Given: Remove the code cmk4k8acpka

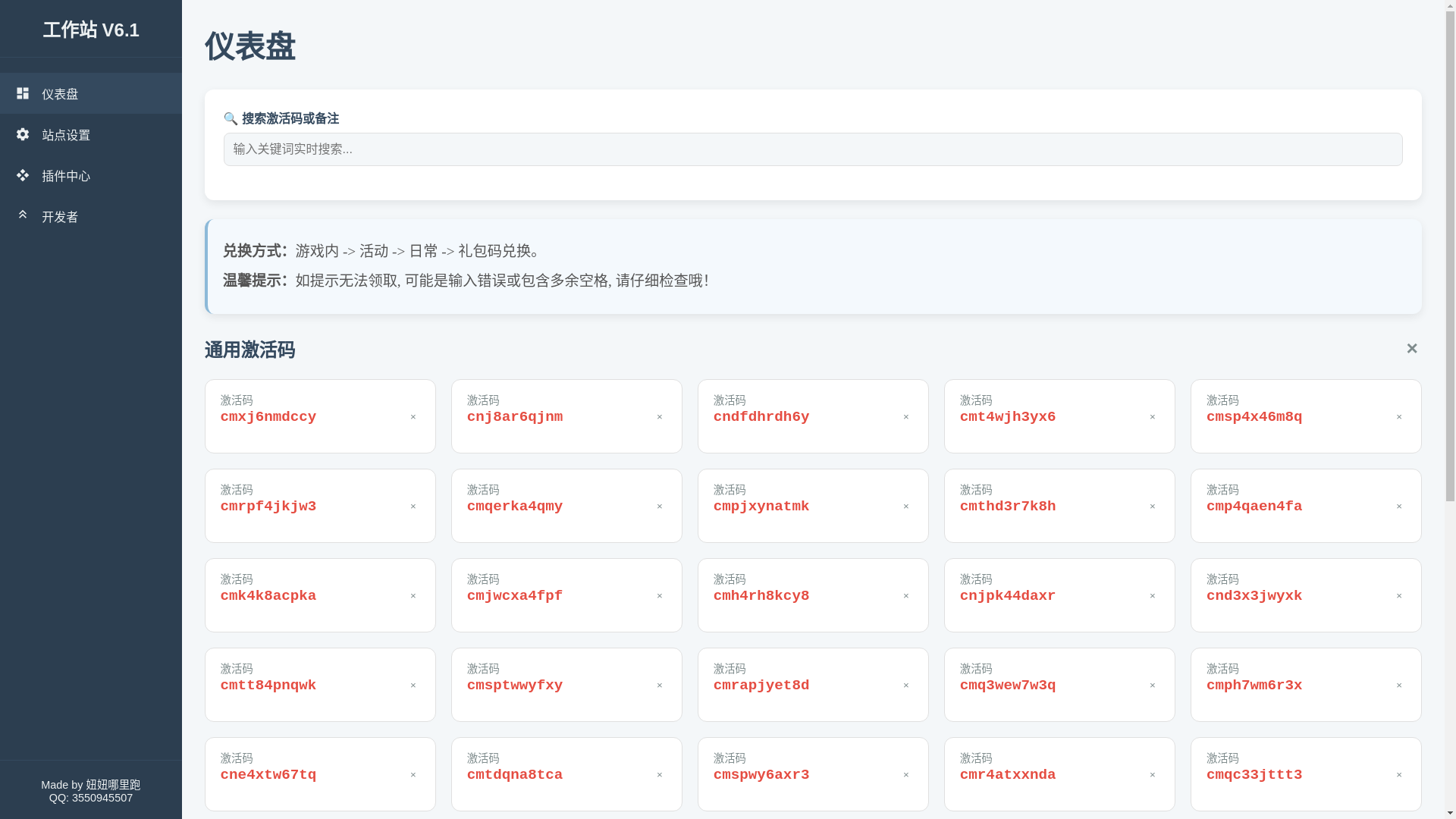Looking at the screenshot, I should (413, 596).
